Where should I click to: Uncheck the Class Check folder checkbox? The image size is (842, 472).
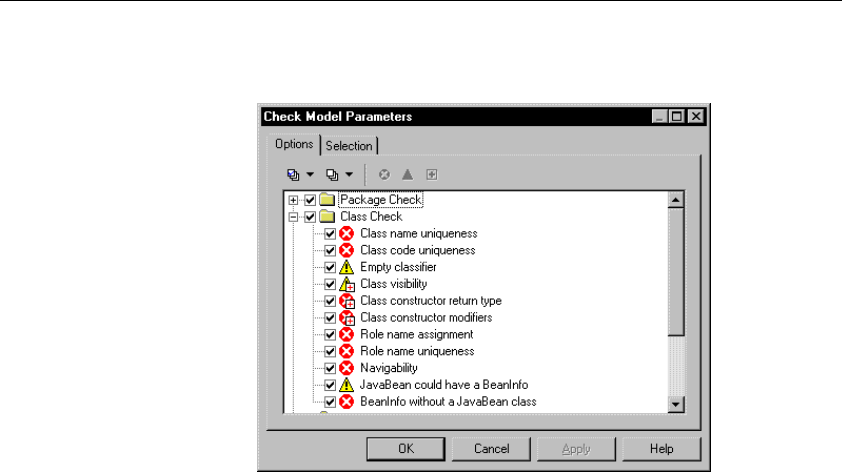(x=310, y=217)
